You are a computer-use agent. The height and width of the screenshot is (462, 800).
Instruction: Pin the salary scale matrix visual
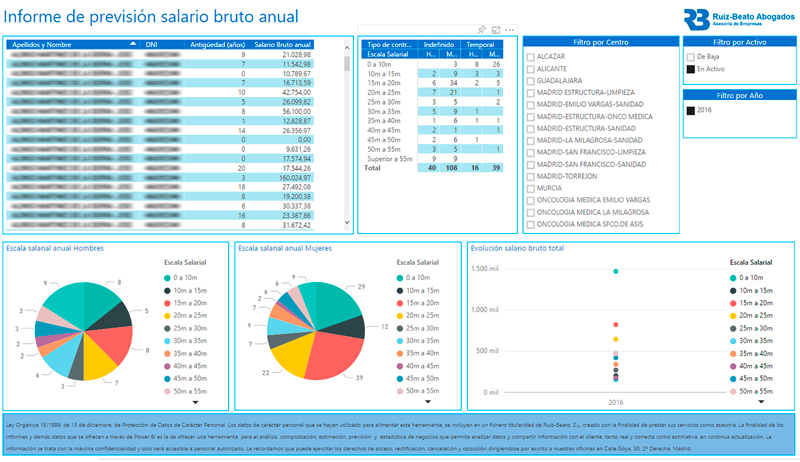482,31
